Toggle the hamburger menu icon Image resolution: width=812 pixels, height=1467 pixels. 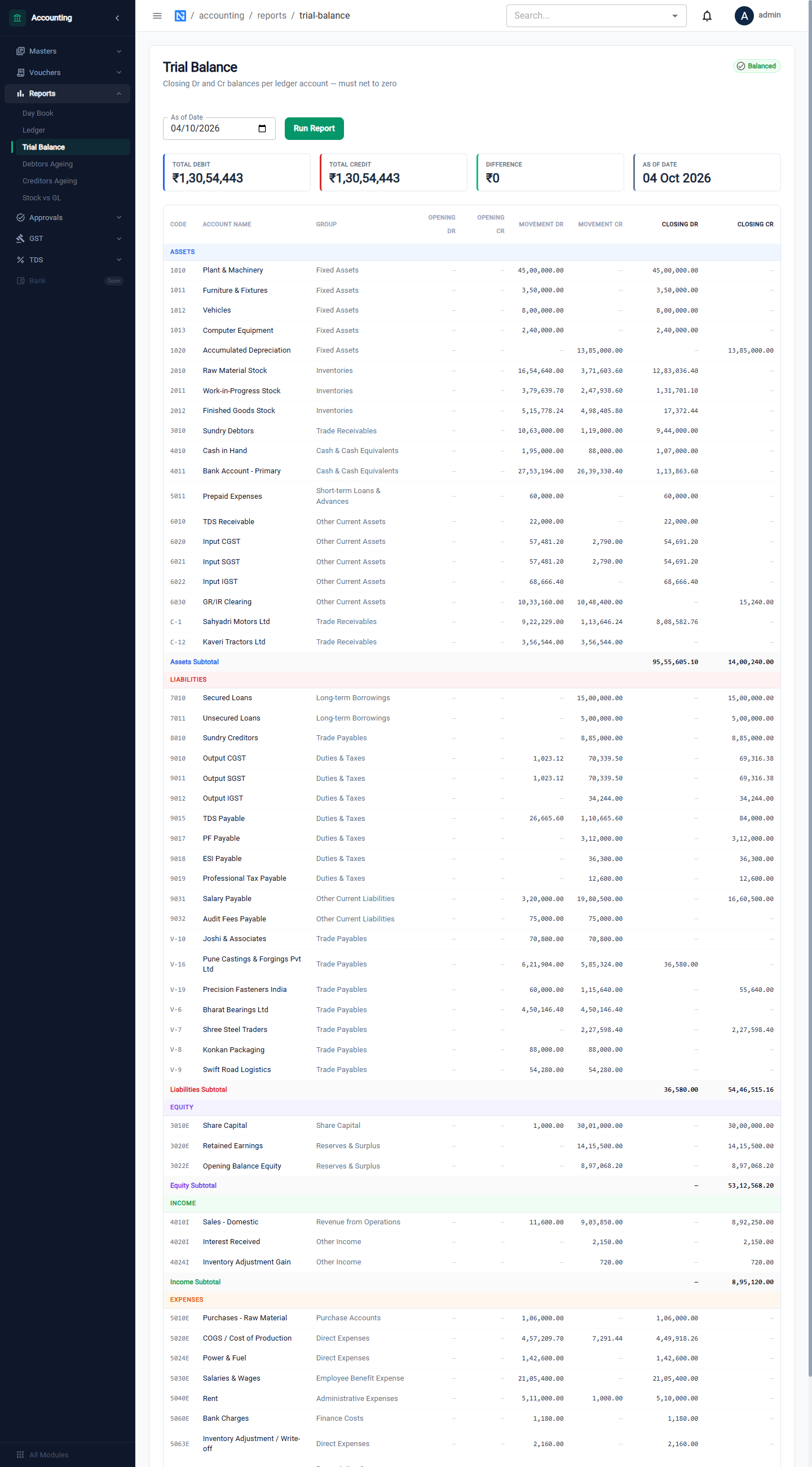point(158,16)
